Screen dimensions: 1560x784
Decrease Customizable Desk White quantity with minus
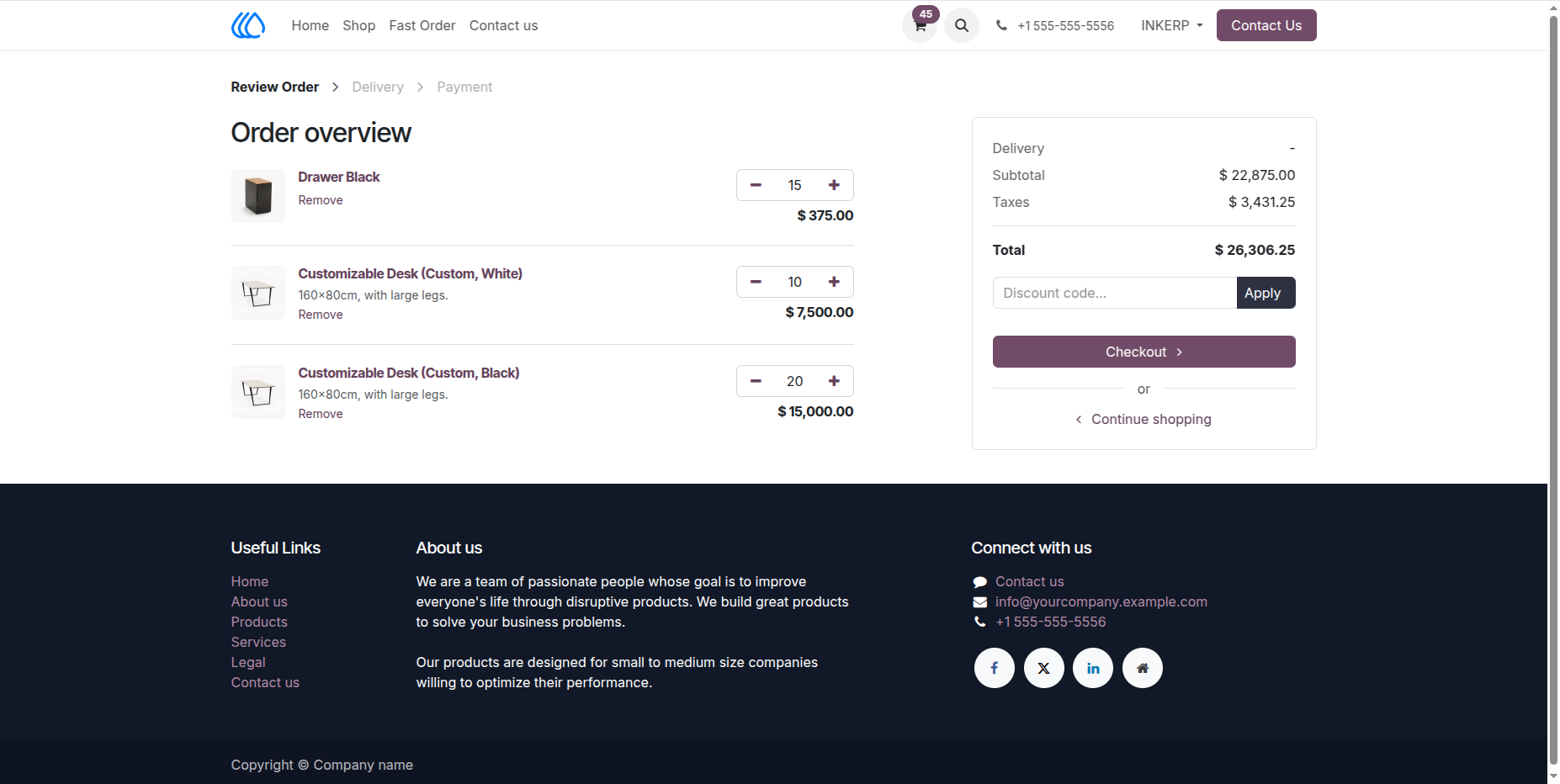(x=756, y=282)
